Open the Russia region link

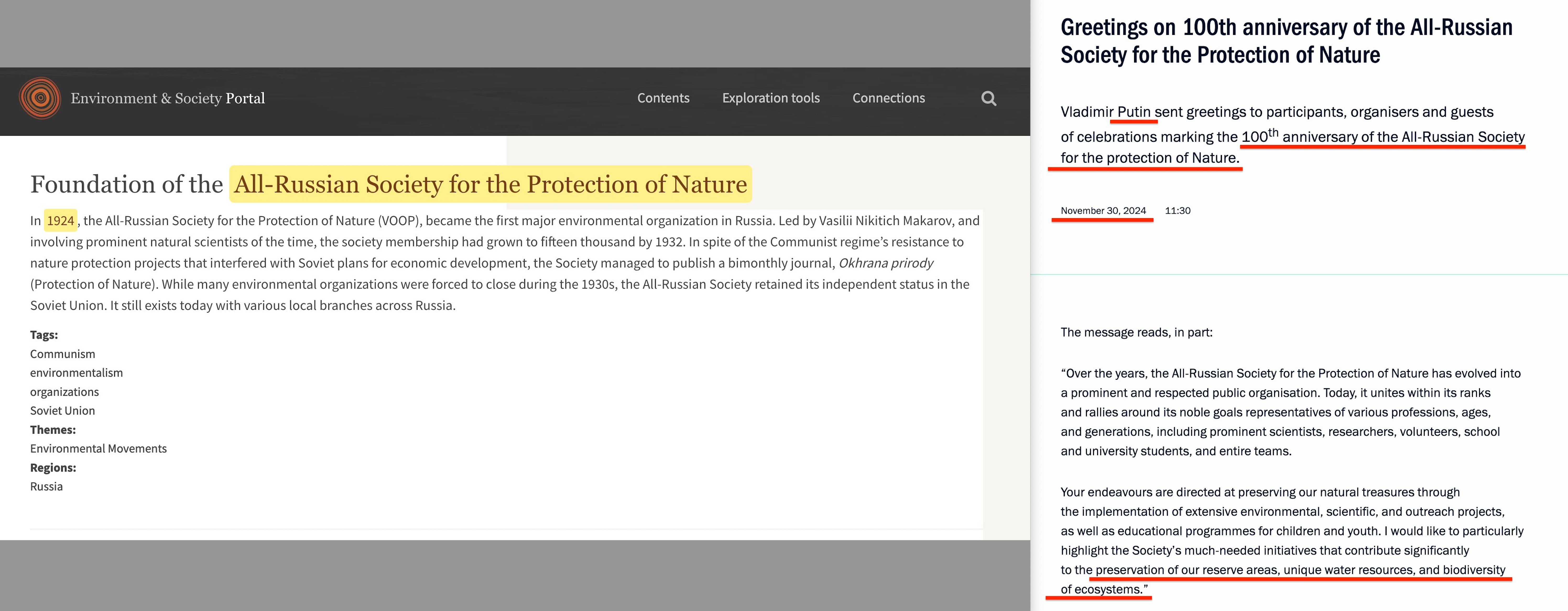pos(46,486)
